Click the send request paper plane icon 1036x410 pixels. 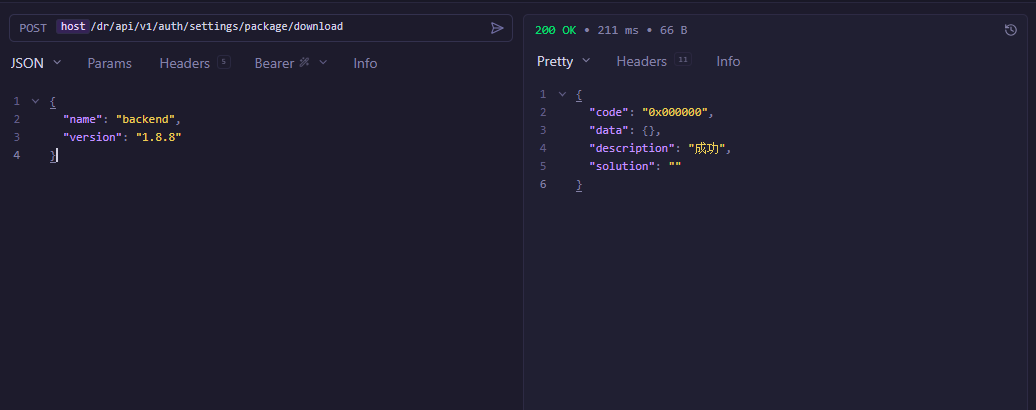(x=497, y=28)
